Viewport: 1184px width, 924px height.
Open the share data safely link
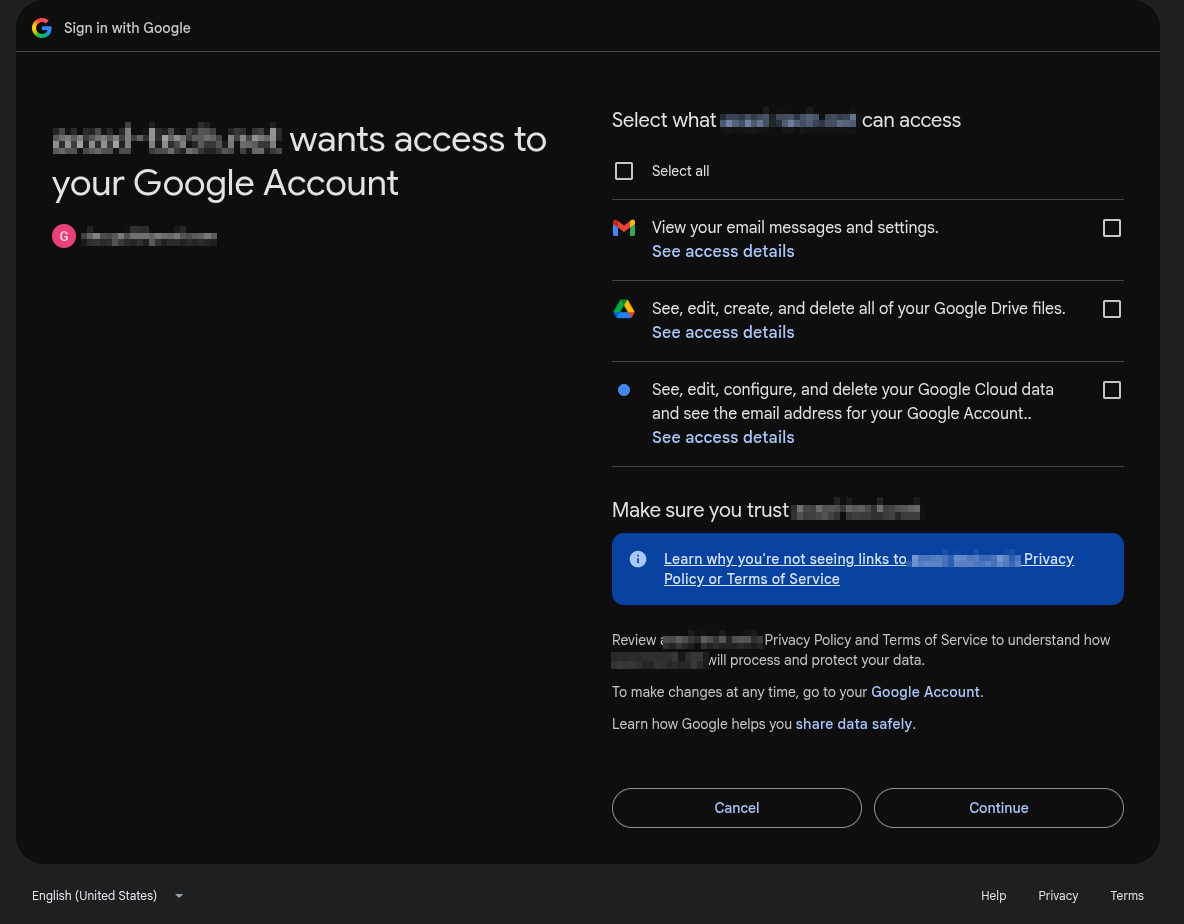click(x=853, y=724)
